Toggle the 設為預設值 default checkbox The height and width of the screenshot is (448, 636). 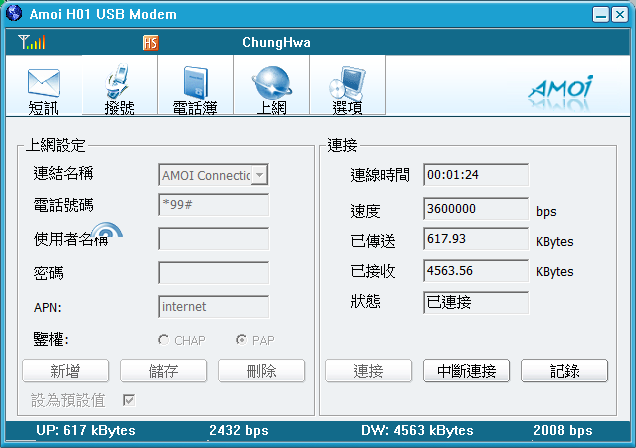pos(129,401)
